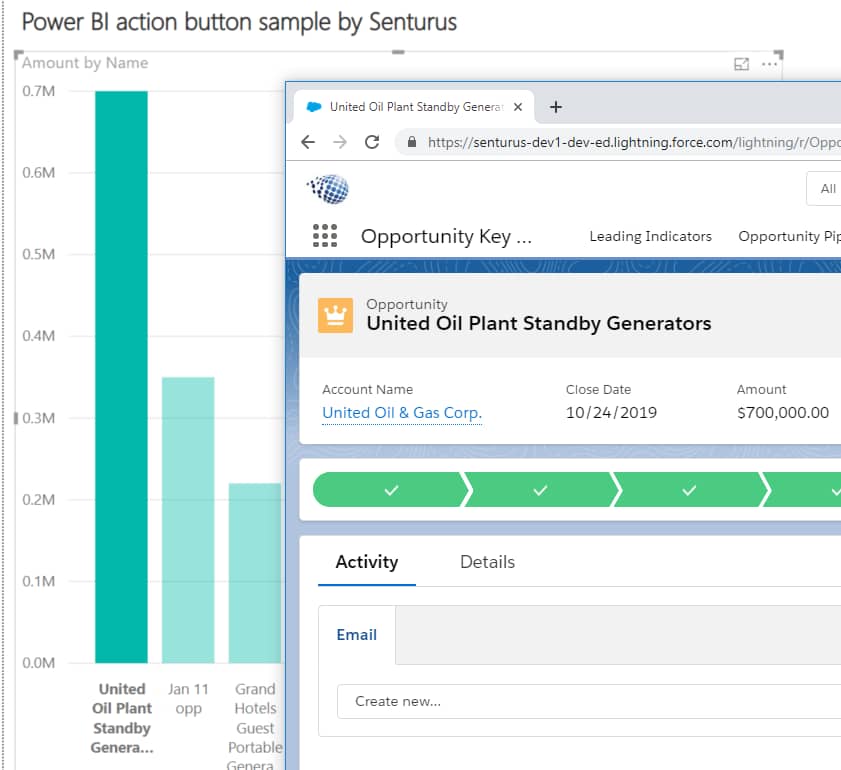Open the United Oil & Gas Corp. link
The image size is (841, 770).
click(402, 413)
